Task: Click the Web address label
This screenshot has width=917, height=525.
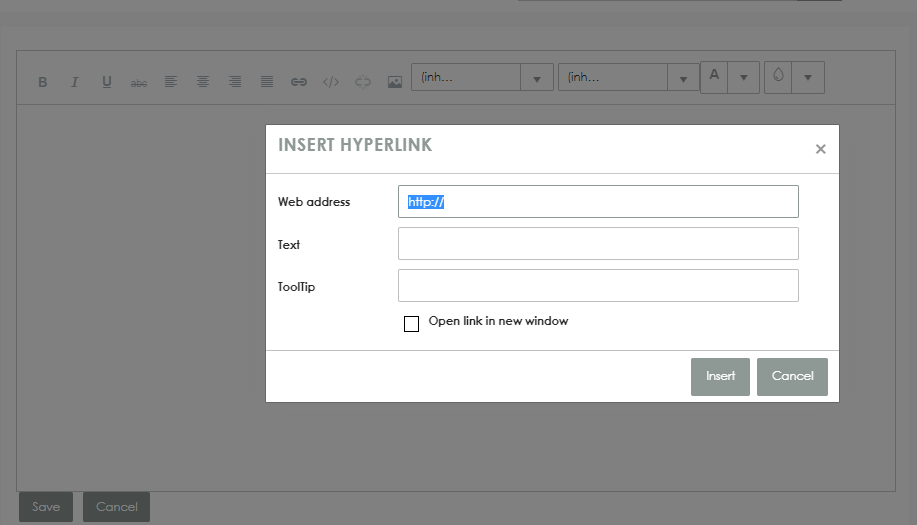Action: 314,202
